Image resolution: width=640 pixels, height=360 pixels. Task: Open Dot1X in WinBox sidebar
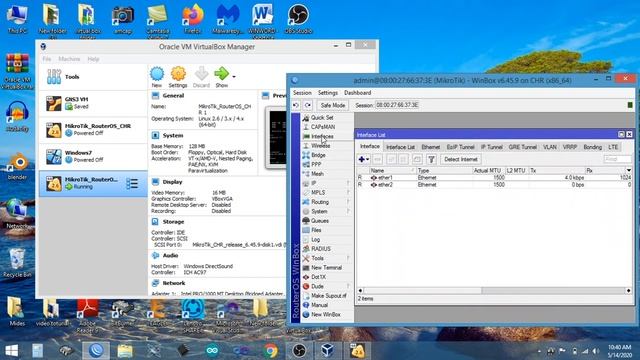[x=318, y=277]
